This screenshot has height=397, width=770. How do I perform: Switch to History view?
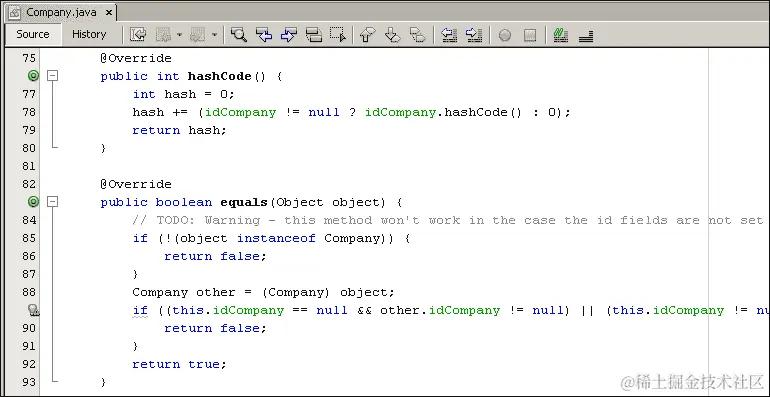(89, 34)
